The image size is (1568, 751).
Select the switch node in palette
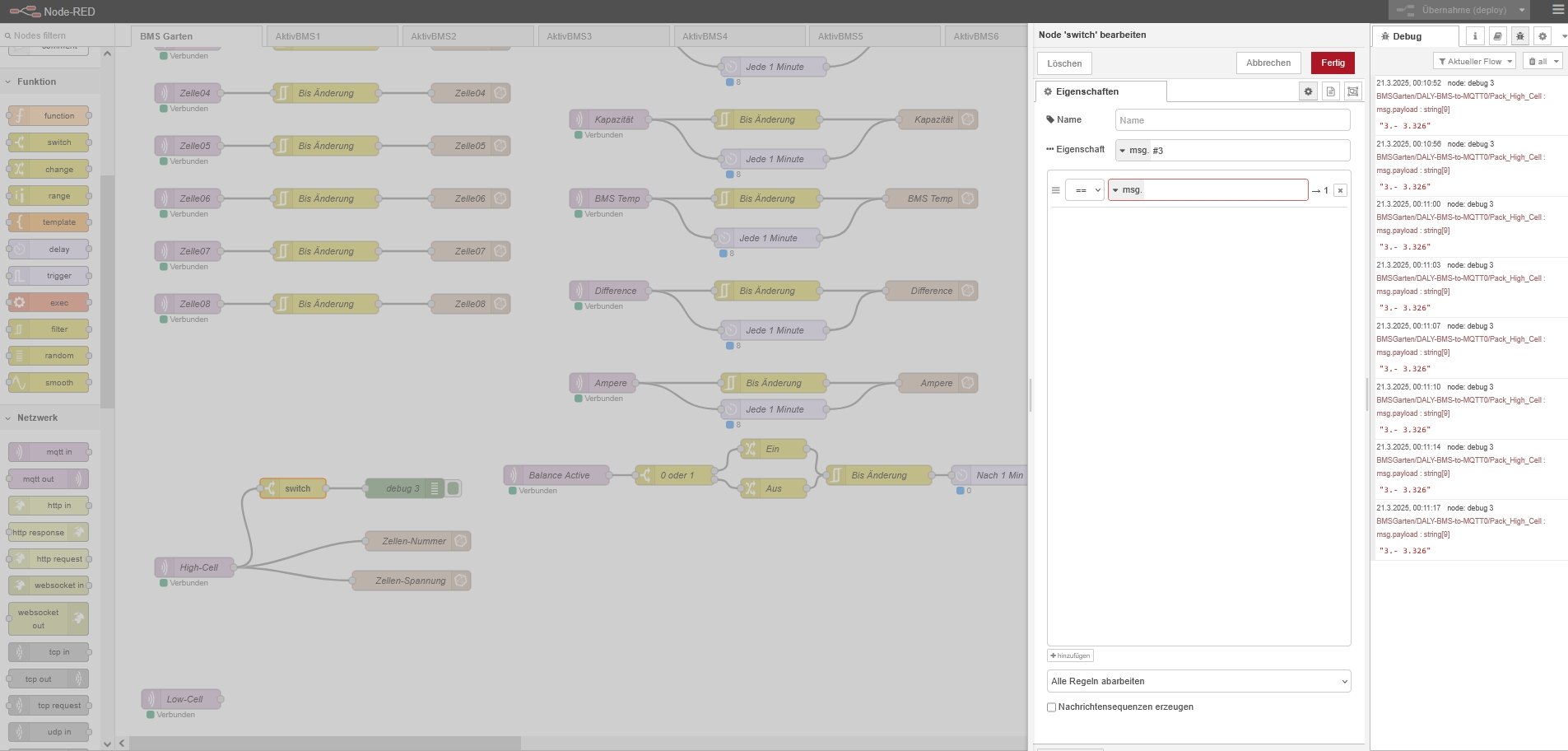(x=49, y=142)
